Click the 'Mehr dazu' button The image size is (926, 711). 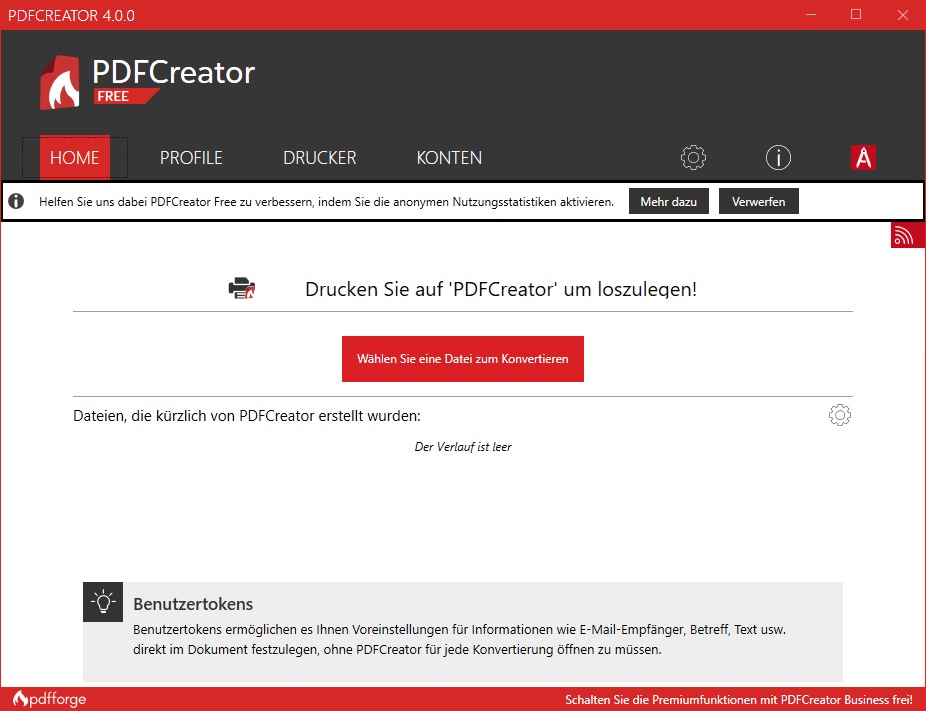click(x=669, y=201)
